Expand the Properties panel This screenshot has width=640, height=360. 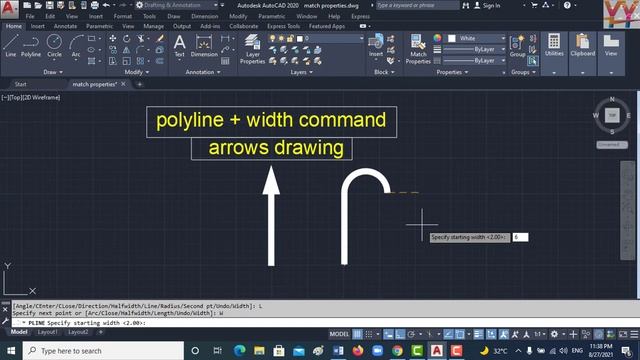pos(452,72)
